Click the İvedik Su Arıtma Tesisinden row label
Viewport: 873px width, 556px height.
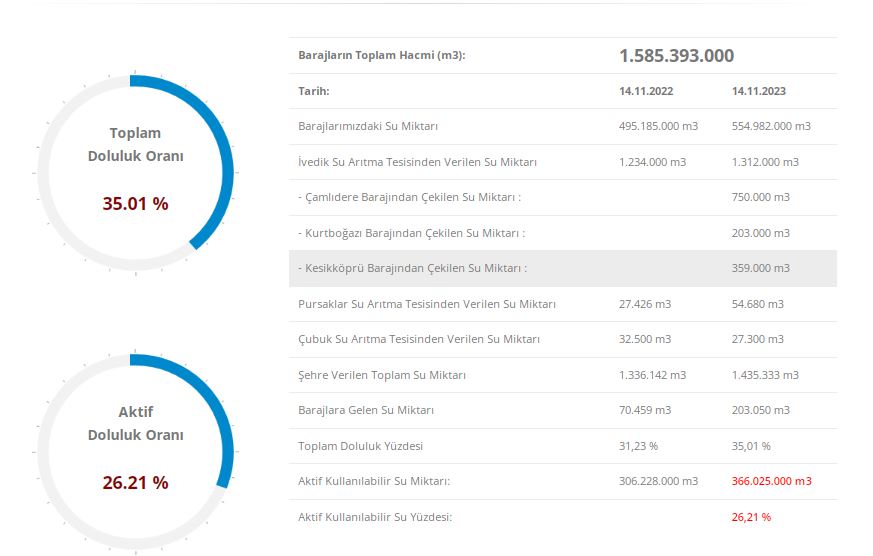tap(417, 162)
